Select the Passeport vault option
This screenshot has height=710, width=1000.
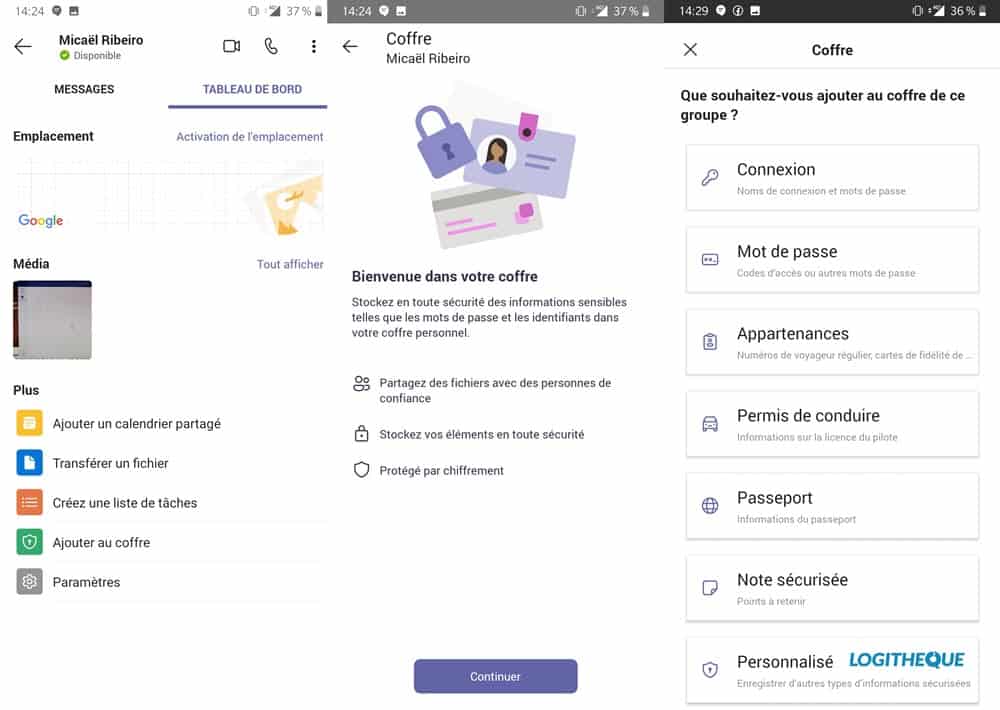(832, 506)
